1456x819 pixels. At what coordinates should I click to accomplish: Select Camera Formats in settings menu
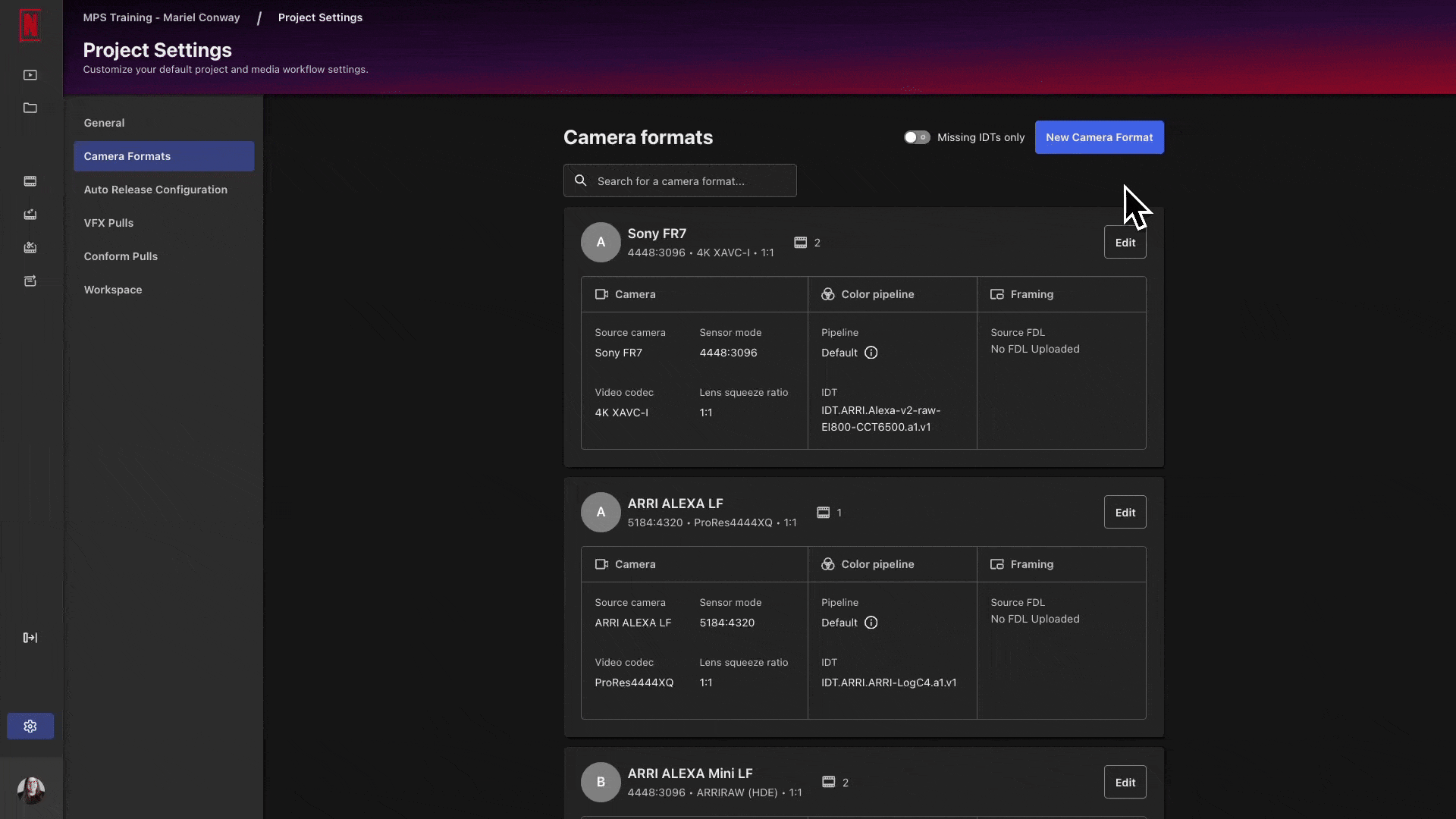click(x=164, y=156)
